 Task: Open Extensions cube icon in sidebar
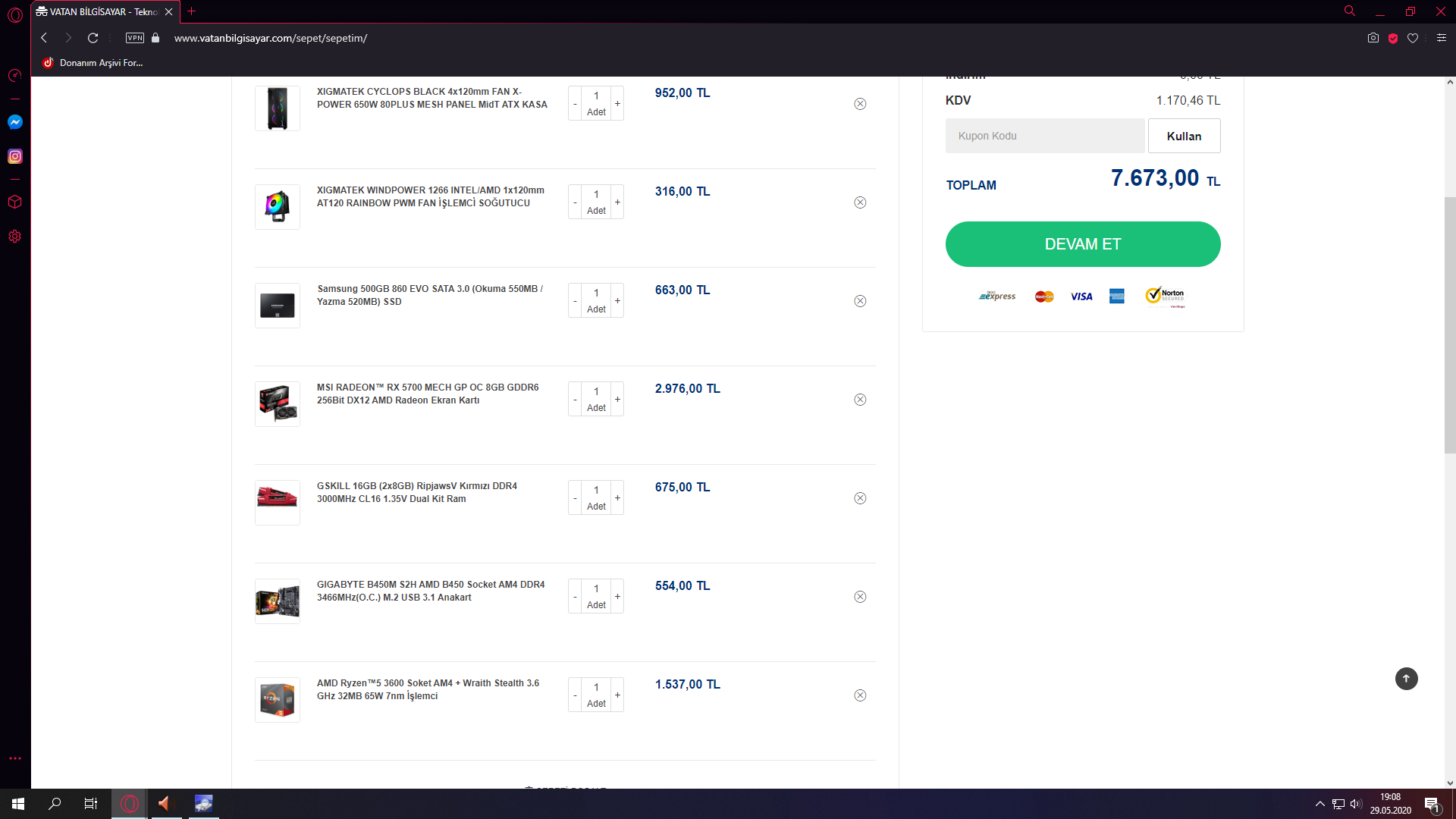[x=15, y=202]
